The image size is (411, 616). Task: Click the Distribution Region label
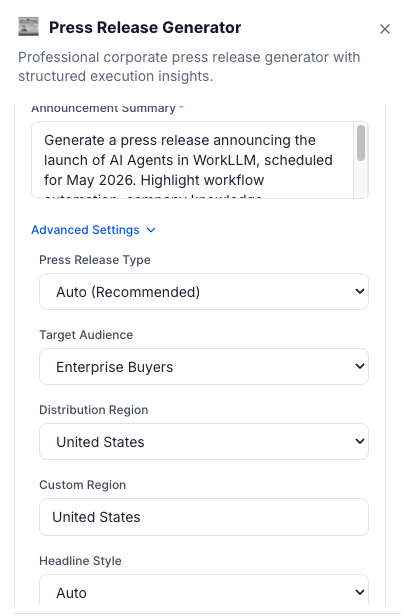pos(94,410)
